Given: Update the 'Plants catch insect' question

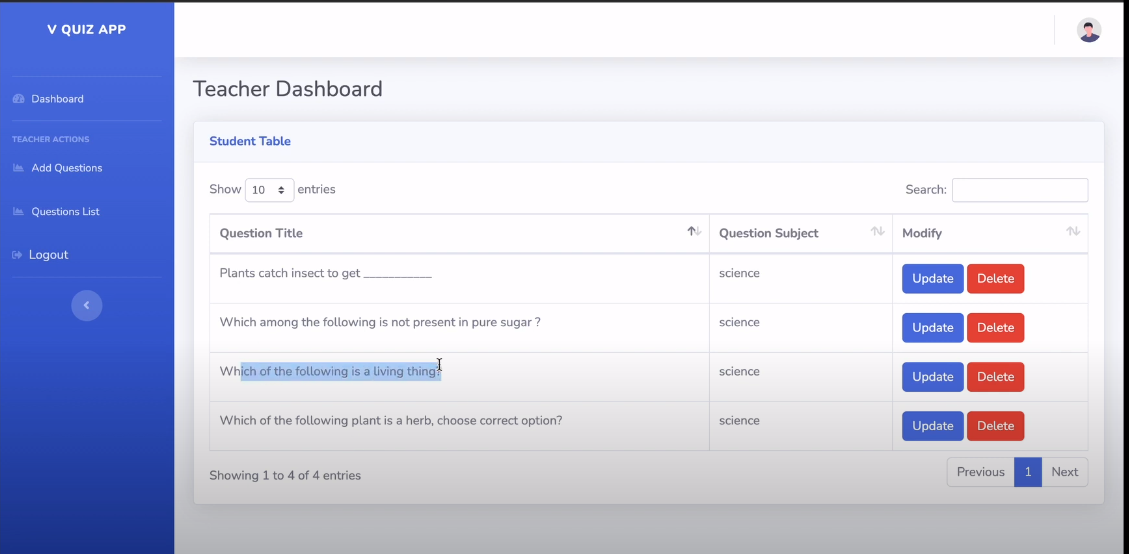Looking at the screenshot, I should click(932, 279).
